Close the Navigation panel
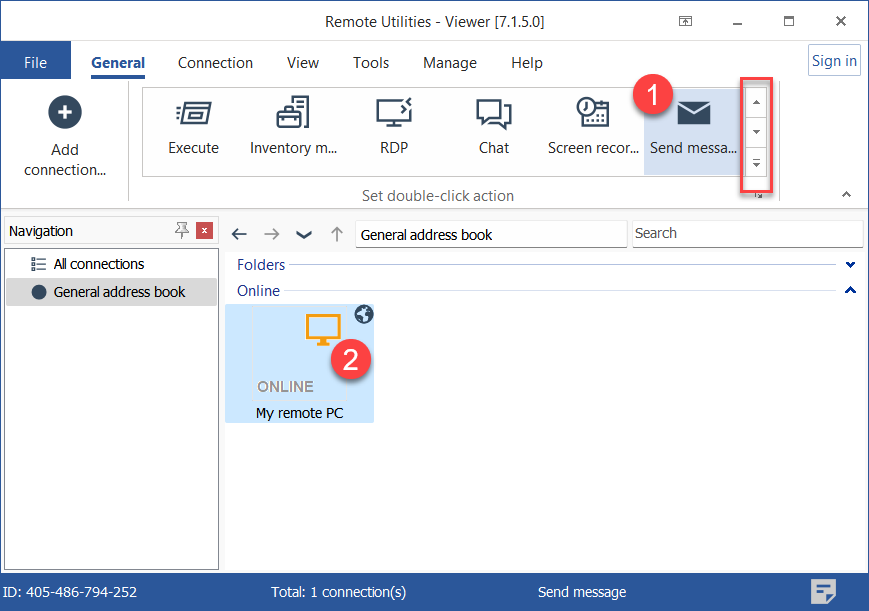The width and height of the screenshot is (869, 611). click(x=204, y=231)
